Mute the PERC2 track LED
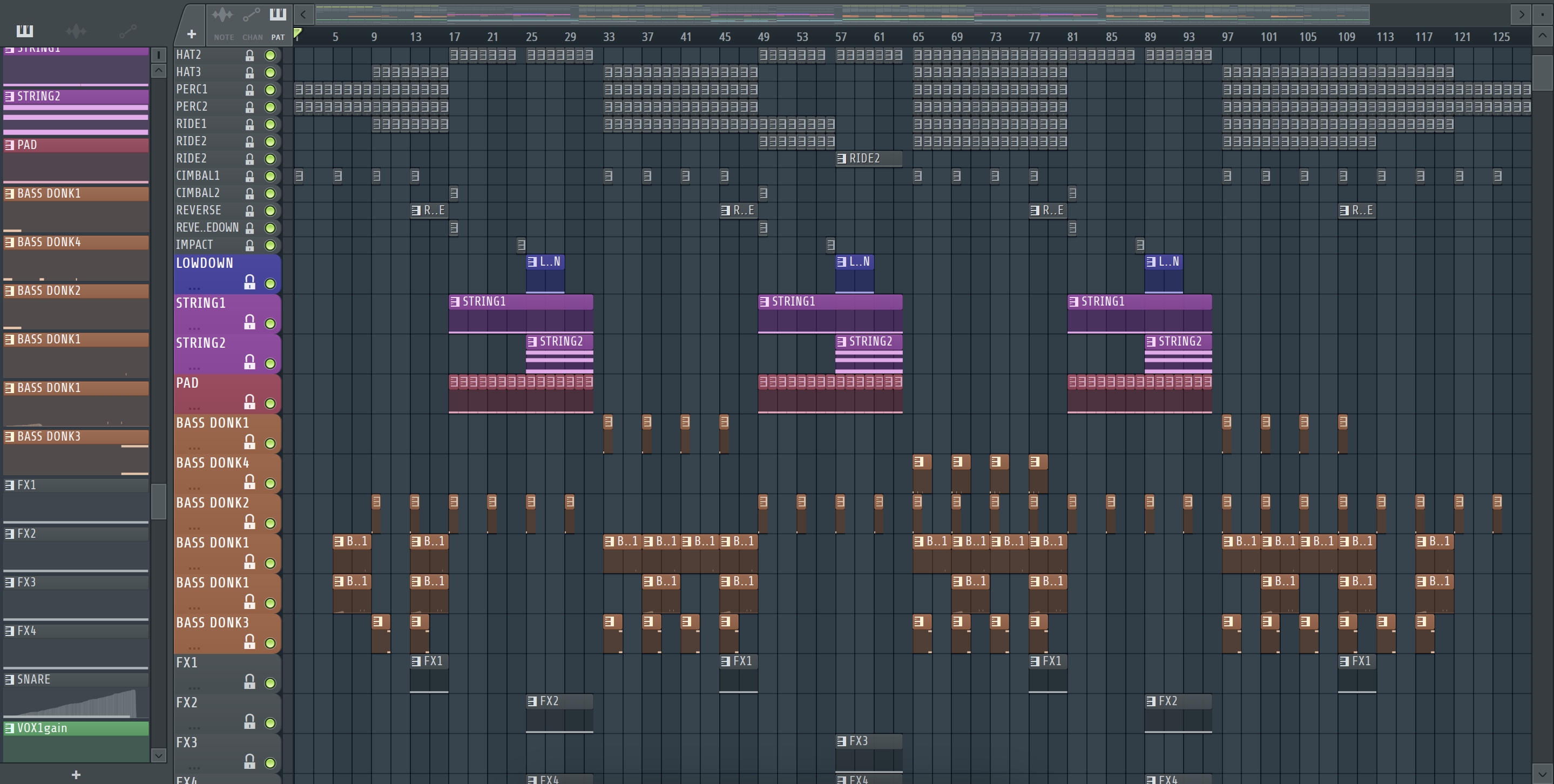This screenshot has height=784, width=1554. tap(271, 107)
